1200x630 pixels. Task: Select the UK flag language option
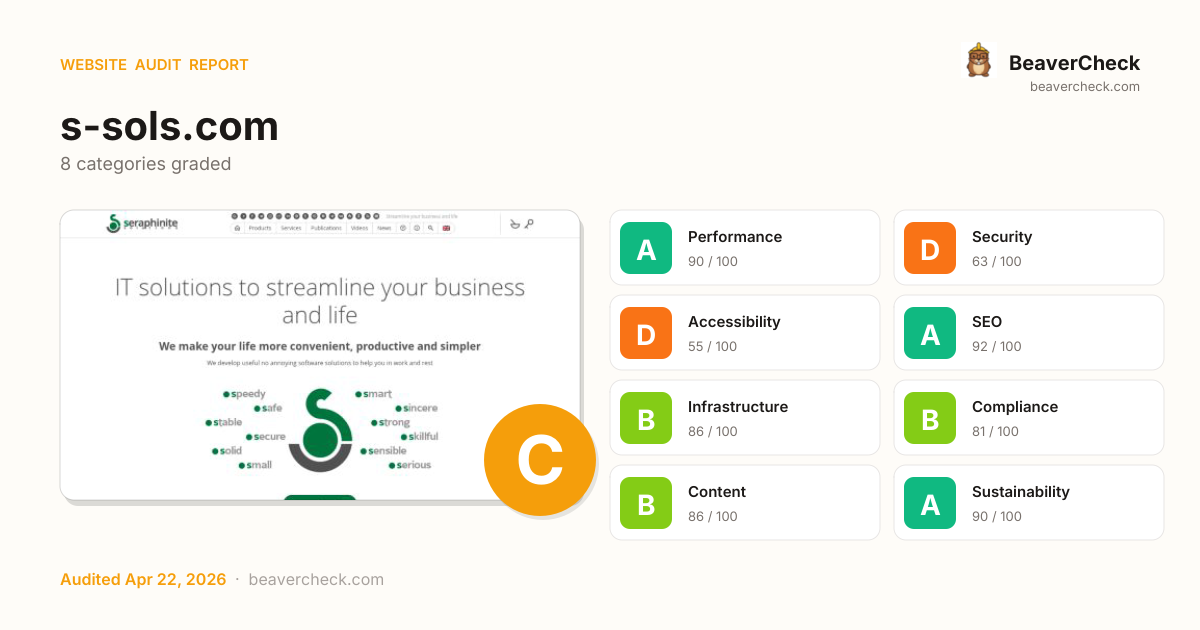point(446,228)
